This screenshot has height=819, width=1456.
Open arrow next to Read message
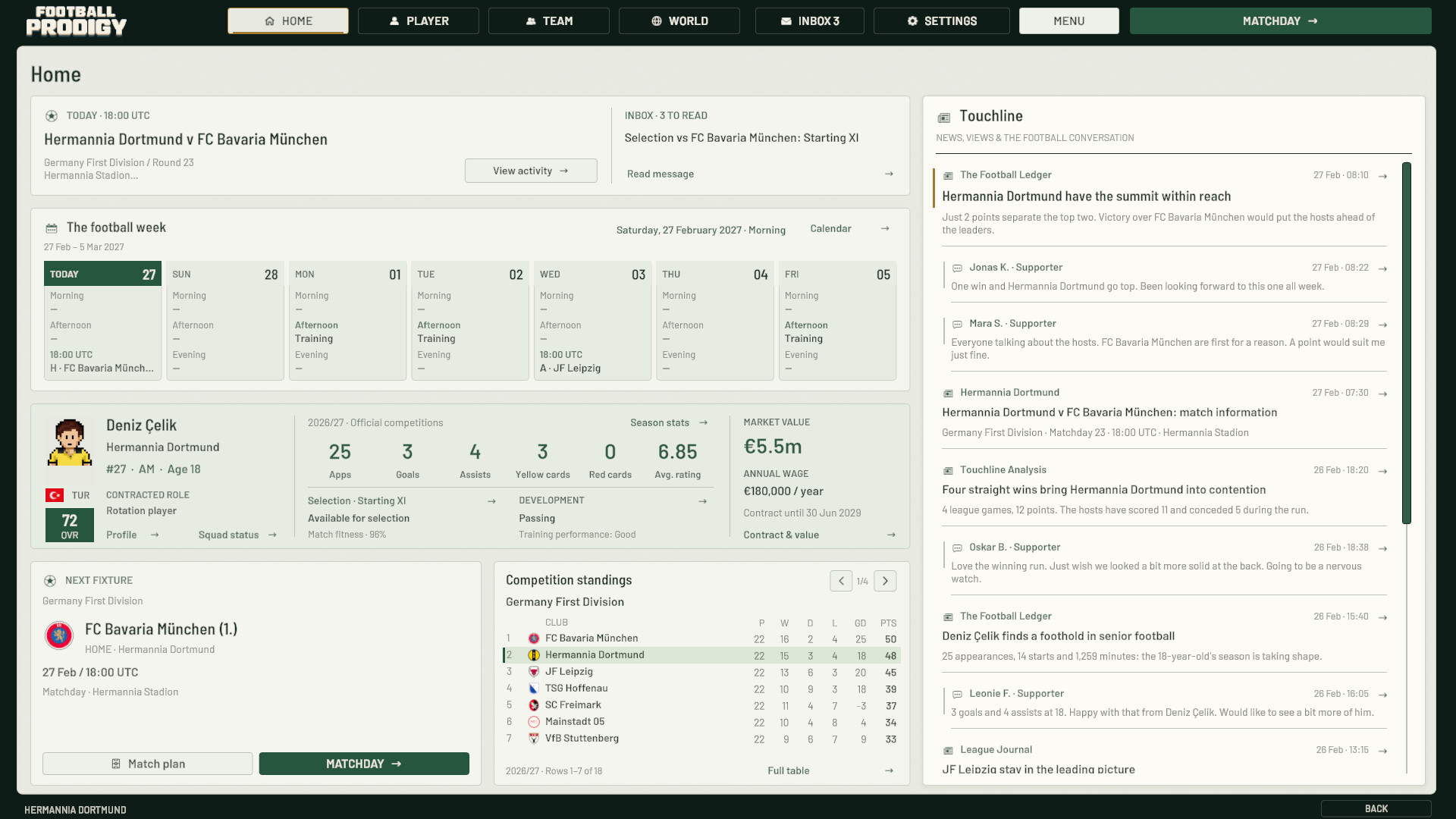pos(889,174)
